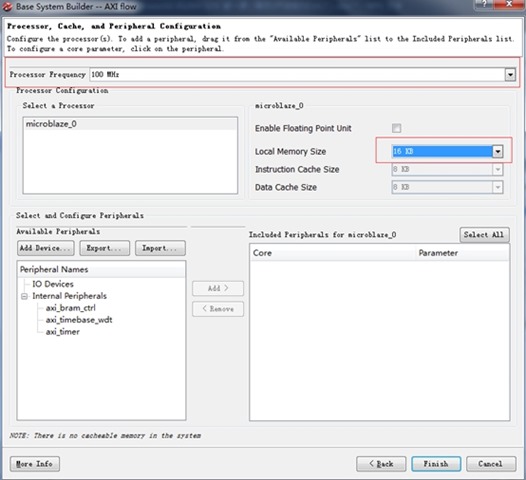Click Select All for included peripherals
The image size is (526, 480).
coord(484,235)
